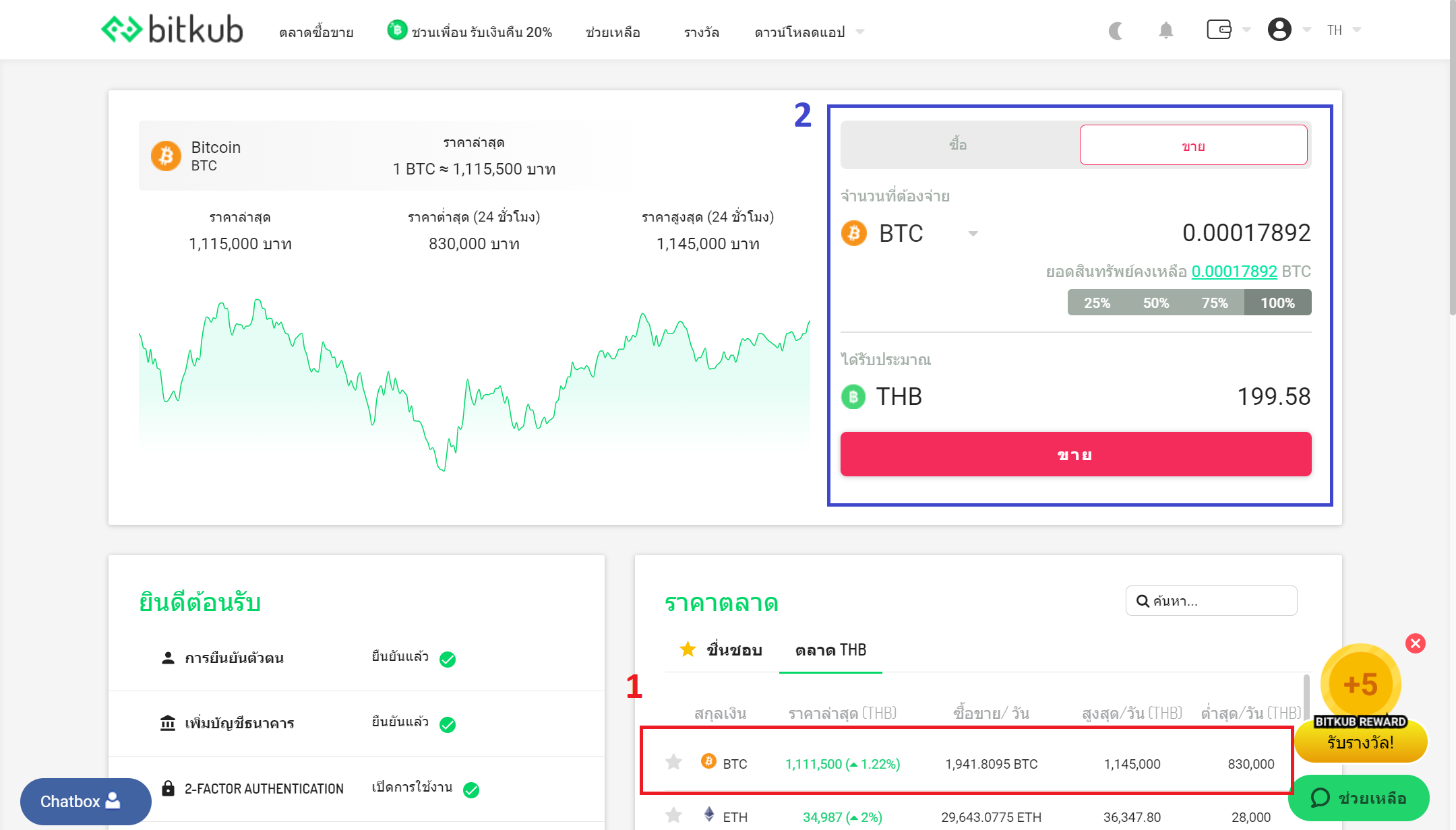Click the ราคาล่าสุด (THB) column header
This screenshot has width=1456, height=830.
click(x=843, y=713)
